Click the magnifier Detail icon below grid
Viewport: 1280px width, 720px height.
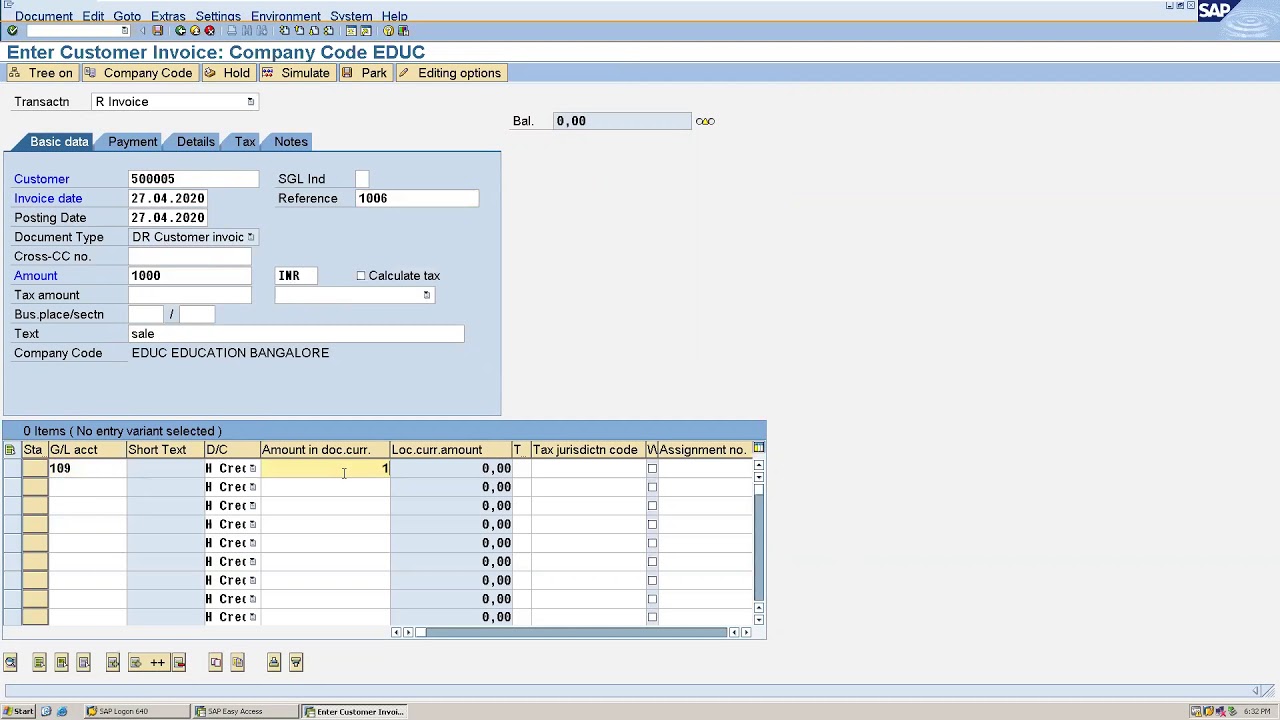[x=10, y=662]
